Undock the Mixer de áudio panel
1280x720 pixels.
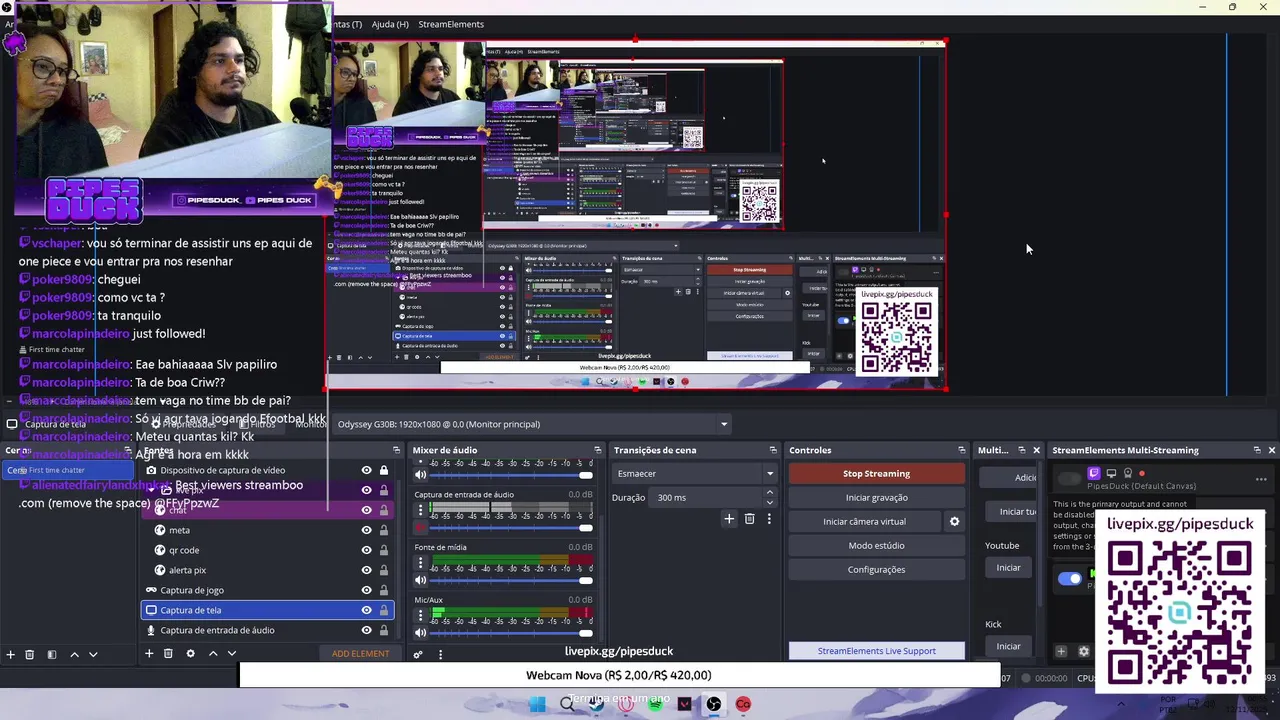coord(597,450)
